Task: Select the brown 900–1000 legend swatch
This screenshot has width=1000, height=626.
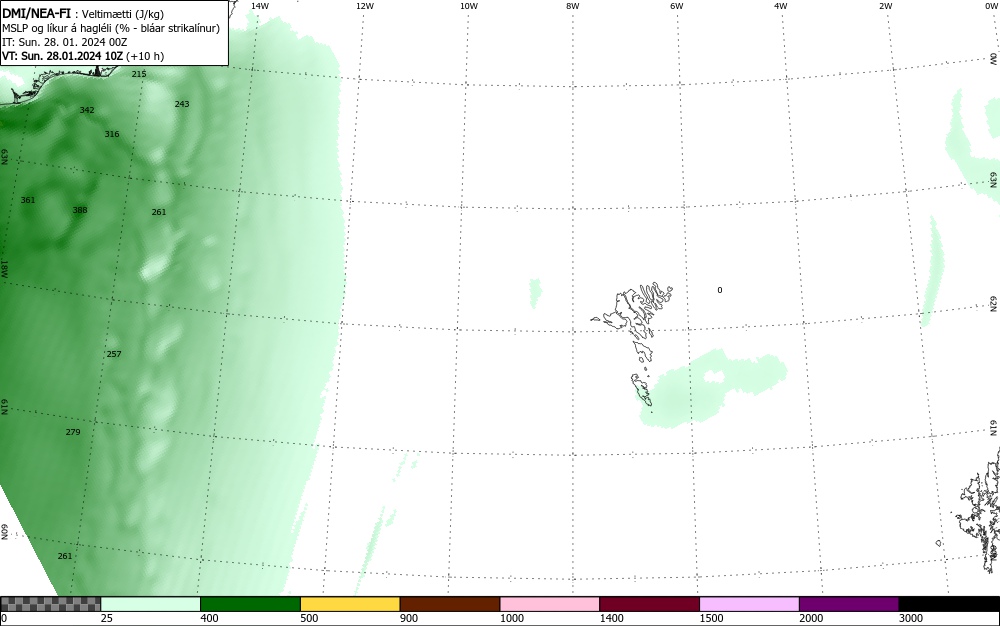Action: (450, 604)
